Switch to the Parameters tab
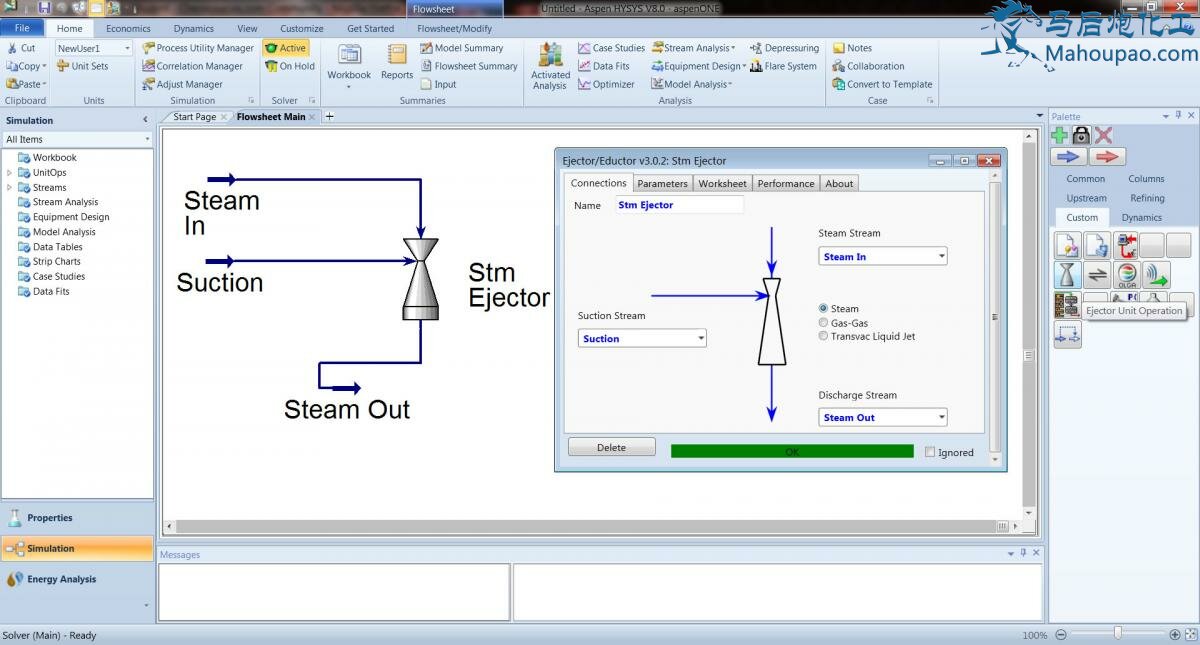 point(662,184)
